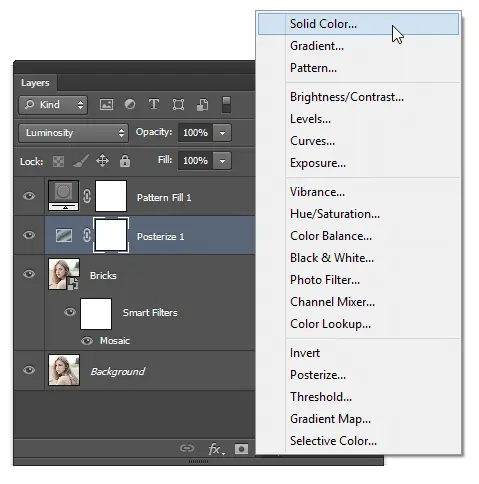479x484 pixels.
Task: Lock image pixels brush icon
Action: pyautogui.click(x=81, y=161)
